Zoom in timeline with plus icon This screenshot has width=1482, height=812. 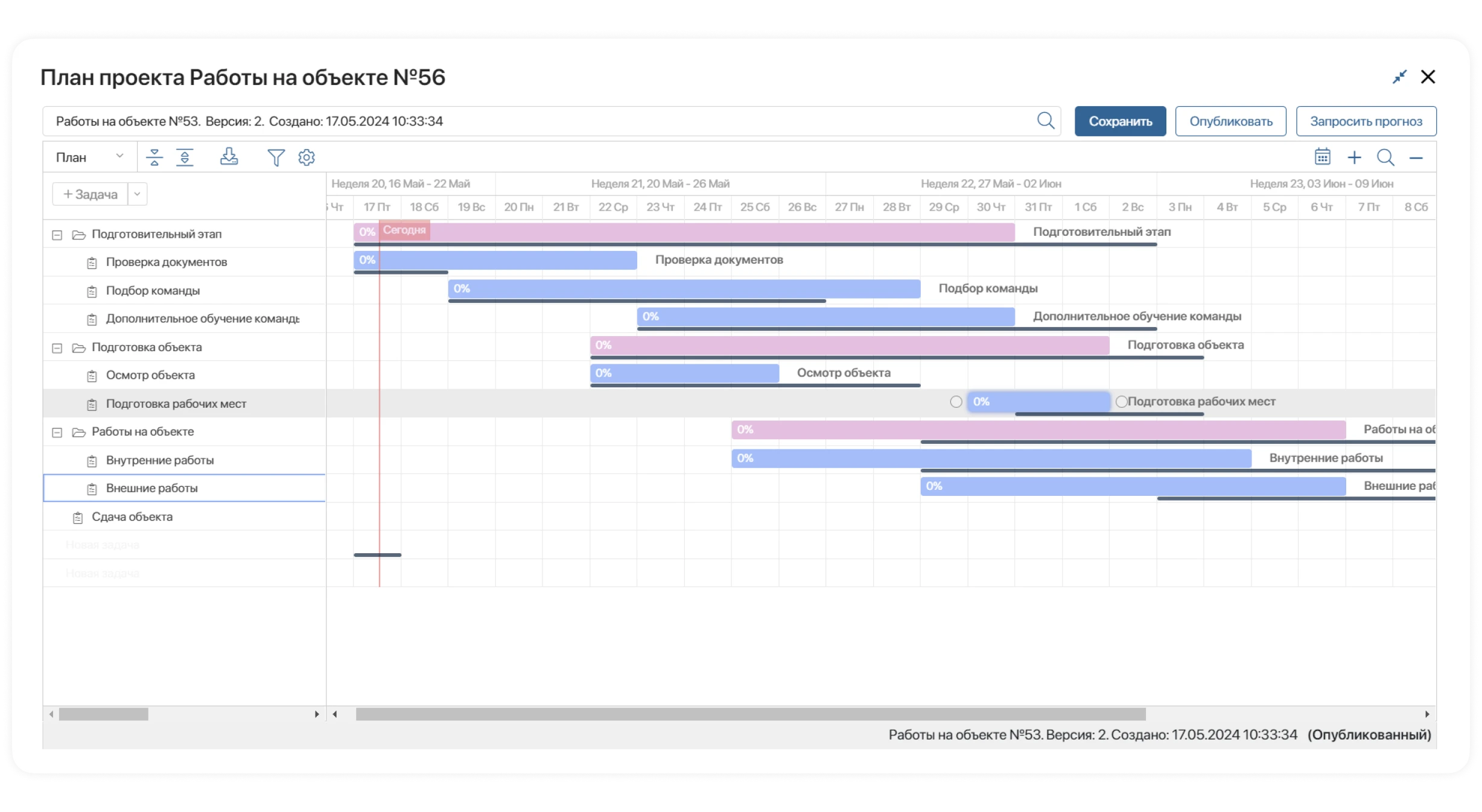point(1354,157)
